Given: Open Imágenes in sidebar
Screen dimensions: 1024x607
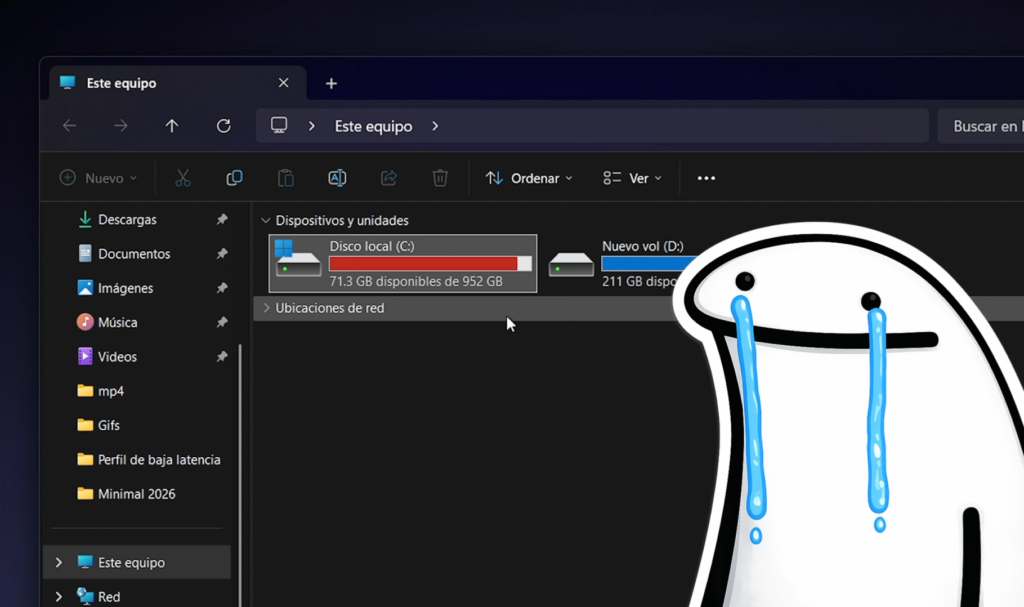Looking at the screenshot, I should pos(125,288).
